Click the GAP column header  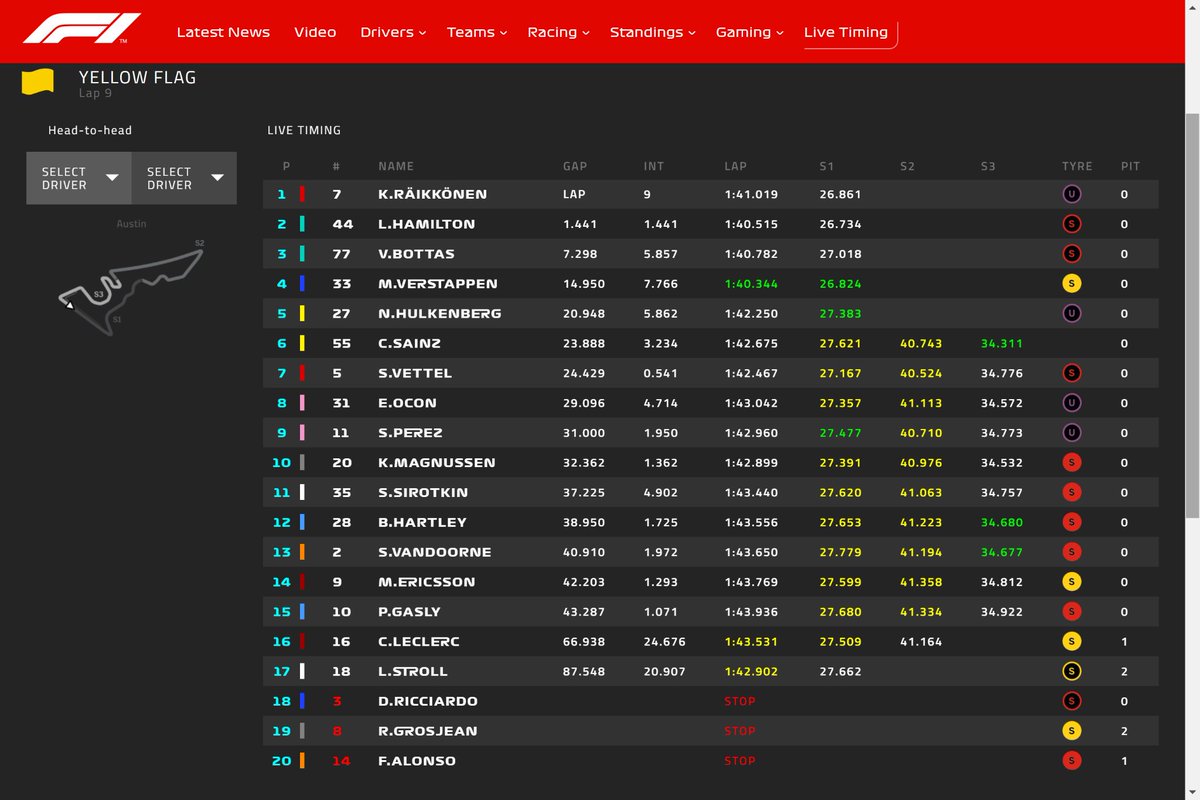click(x=575, y=166)
